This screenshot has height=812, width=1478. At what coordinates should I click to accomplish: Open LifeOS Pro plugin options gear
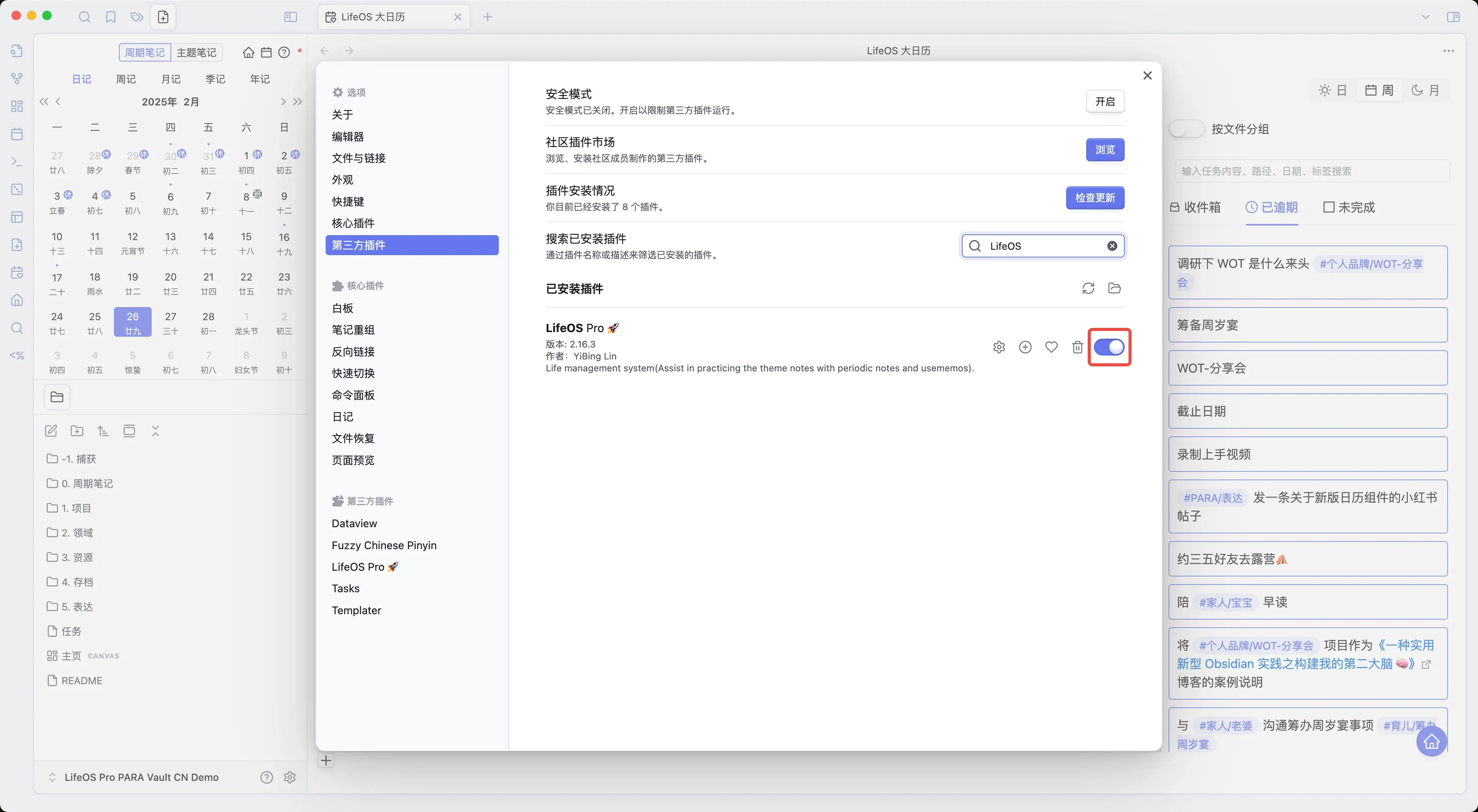click(x=999, y=347)
